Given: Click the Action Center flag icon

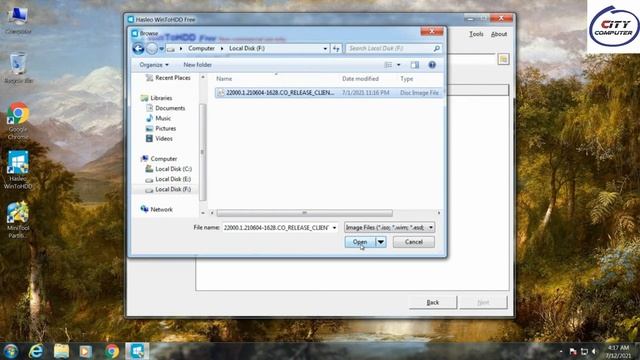Looking at the screenshot, I should tap(573, 351).
